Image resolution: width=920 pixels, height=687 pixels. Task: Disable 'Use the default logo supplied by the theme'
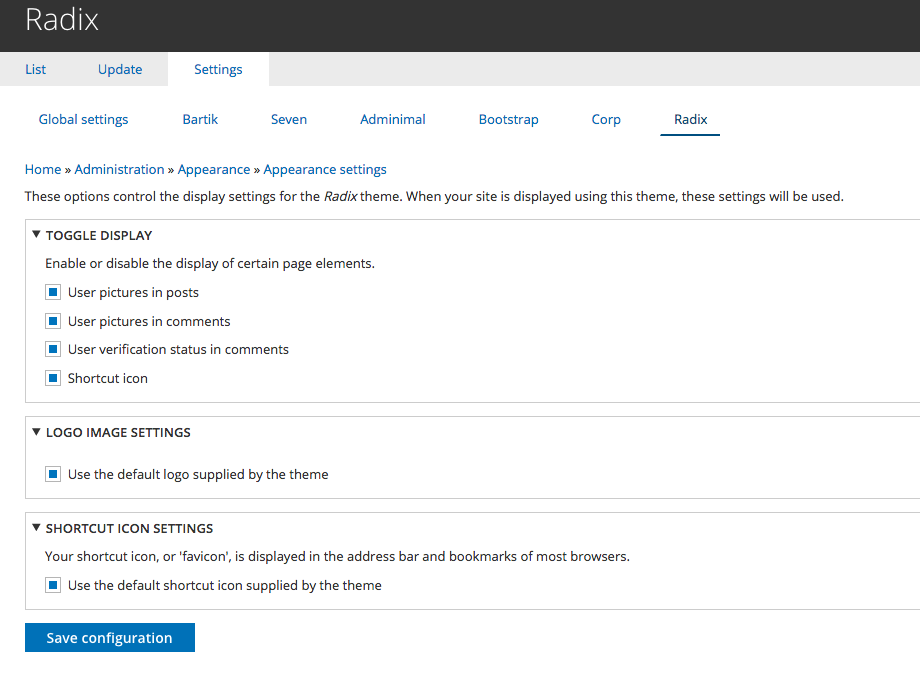point(52,474)
